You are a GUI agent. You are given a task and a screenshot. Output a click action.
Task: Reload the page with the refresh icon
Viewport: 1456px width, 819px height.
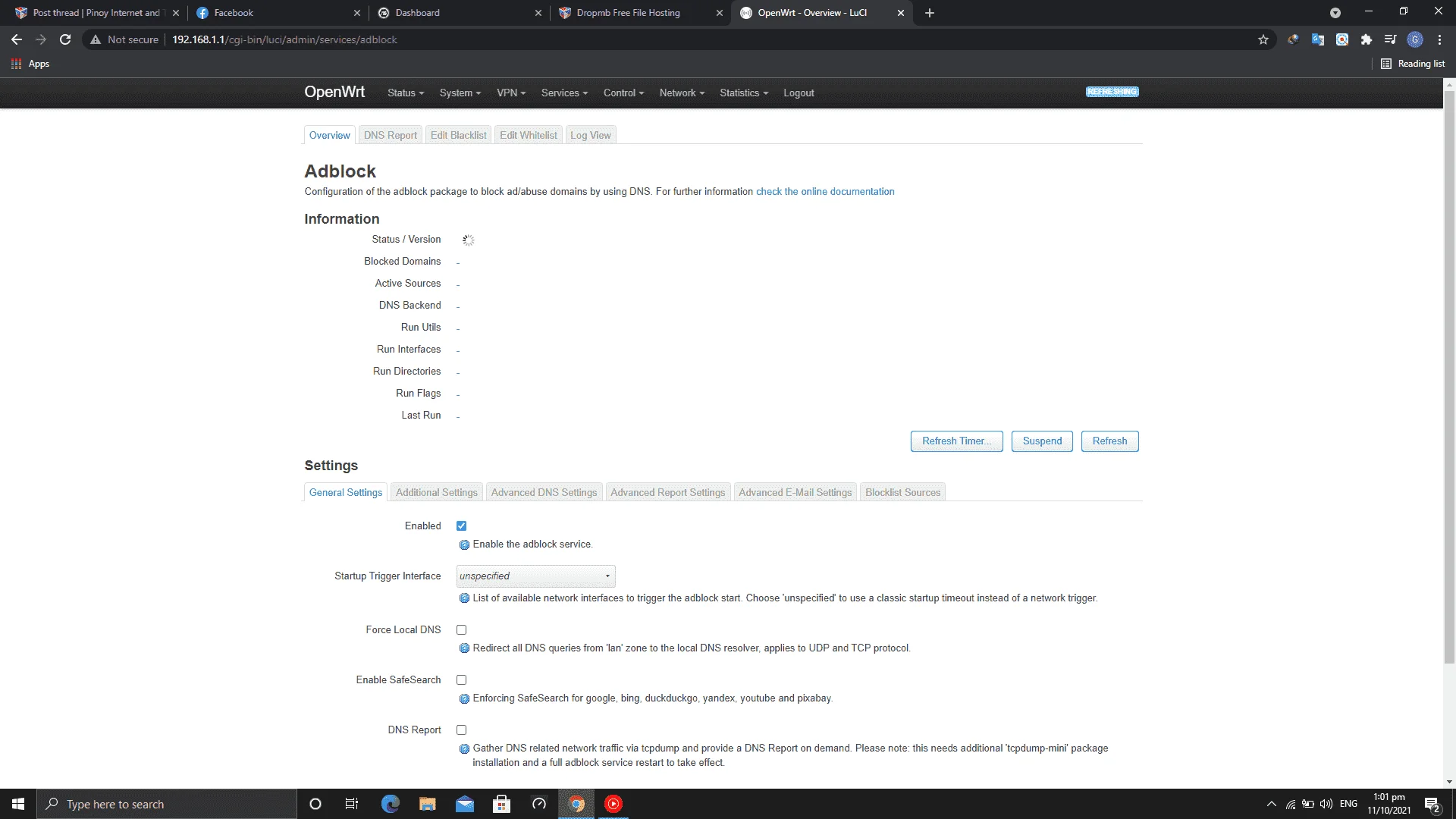coord(65,39)
